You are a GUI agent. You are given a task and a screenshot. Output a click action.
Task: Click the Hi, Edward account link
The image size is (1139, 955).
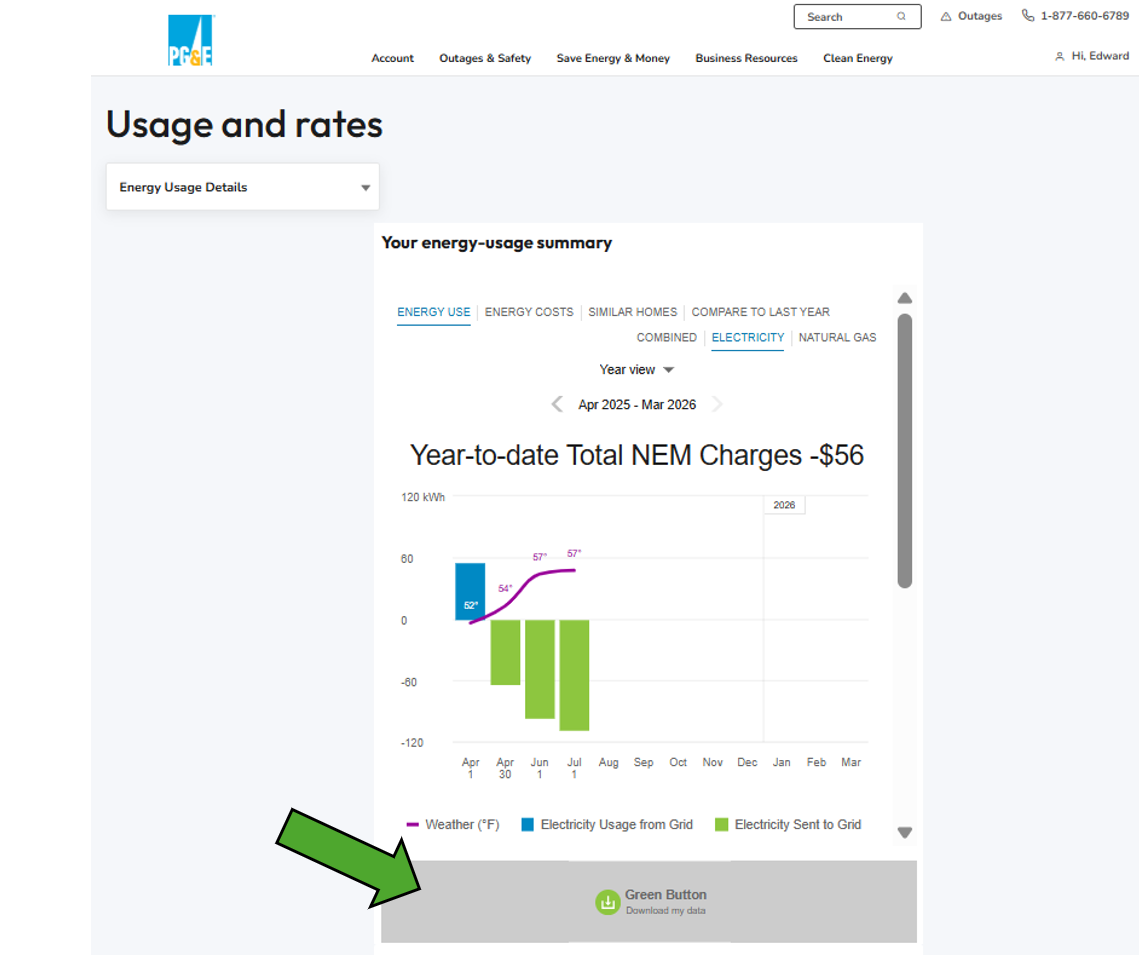pyautogui.click(x=1100, y=56)
